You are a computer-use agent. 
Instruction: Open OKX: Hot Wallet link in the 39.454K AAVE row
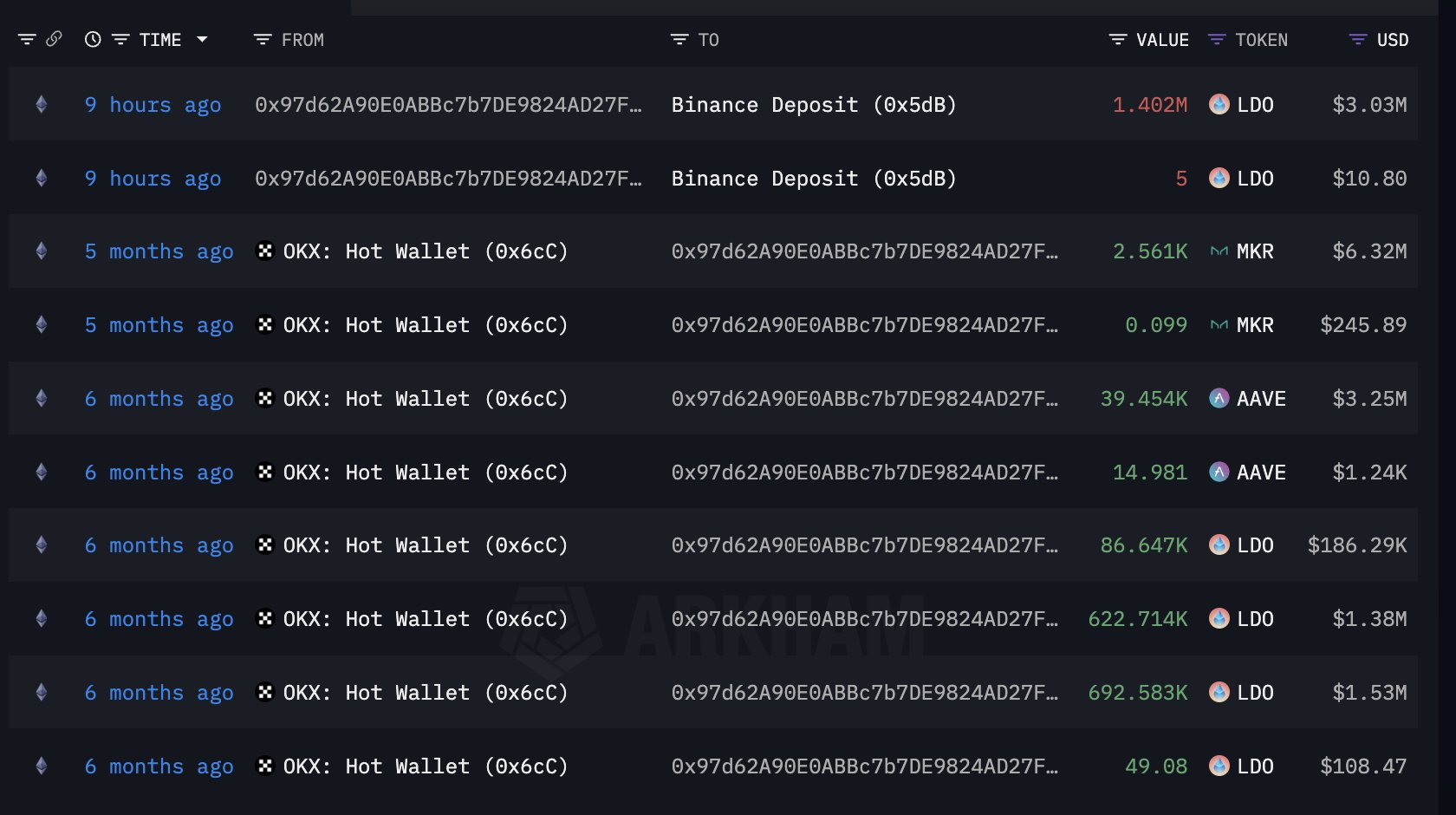click(426, 399)
